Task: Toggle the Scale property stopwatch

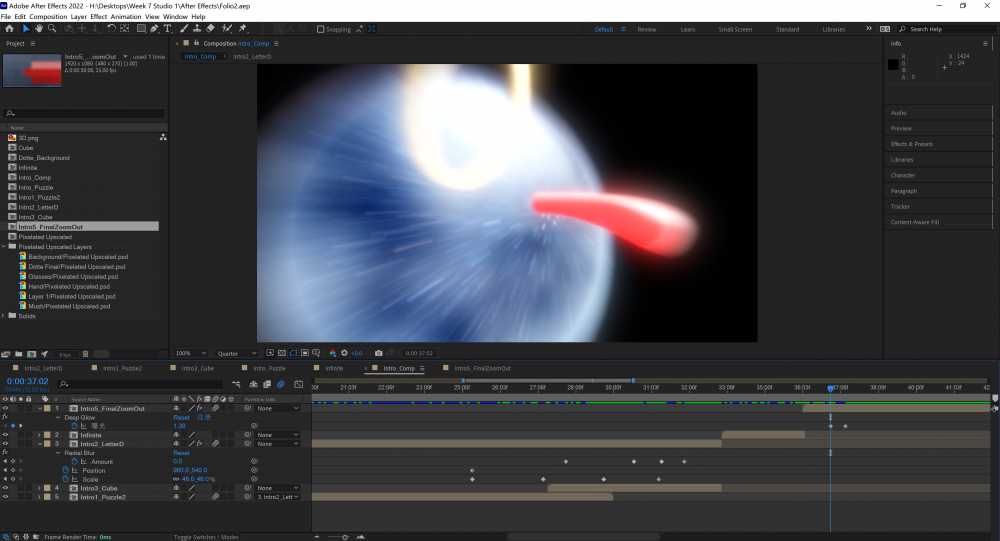Action: point(66,479)
